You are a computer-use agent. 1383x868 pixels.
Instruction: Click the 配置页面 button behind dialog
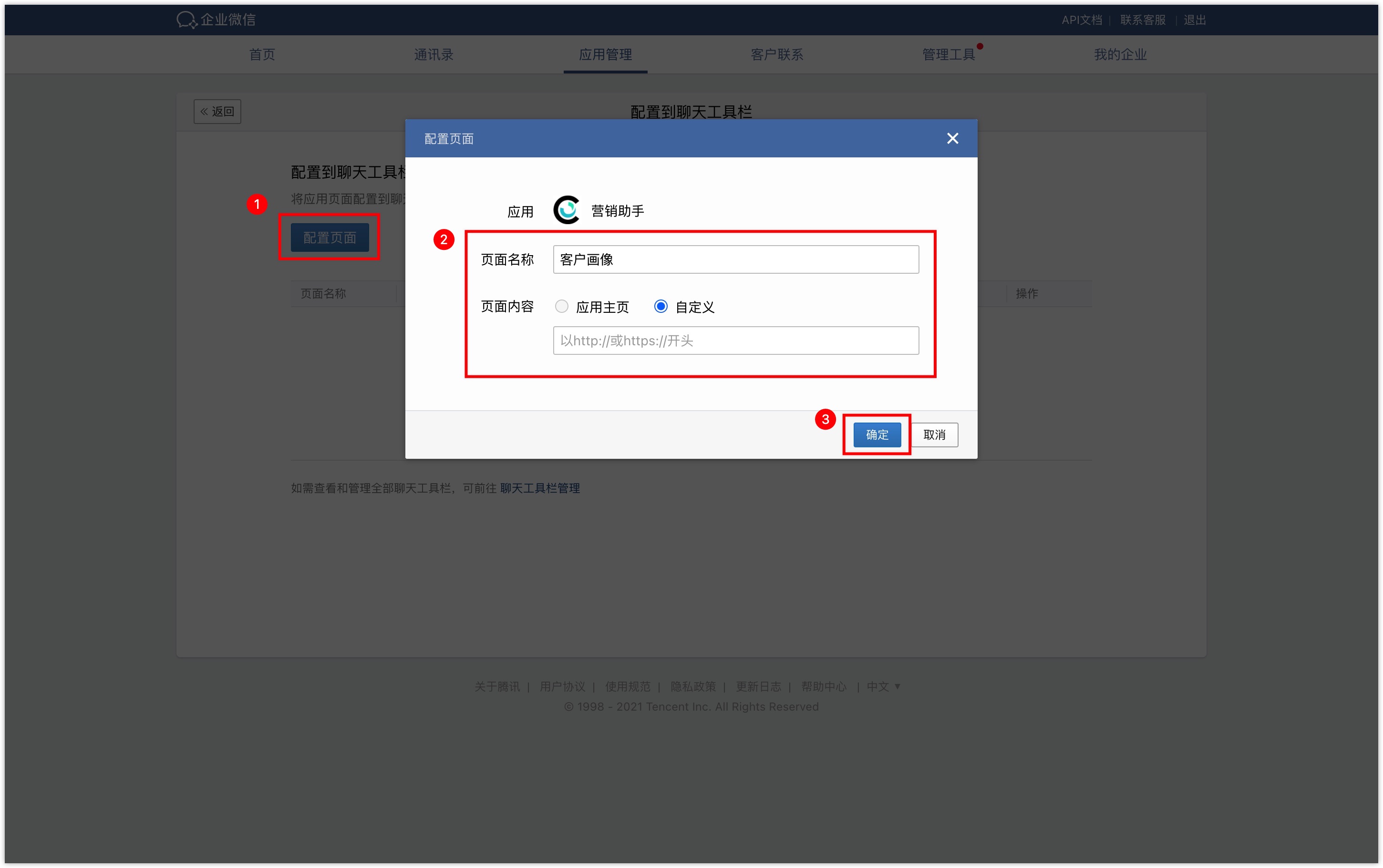(x=330, y=238)
